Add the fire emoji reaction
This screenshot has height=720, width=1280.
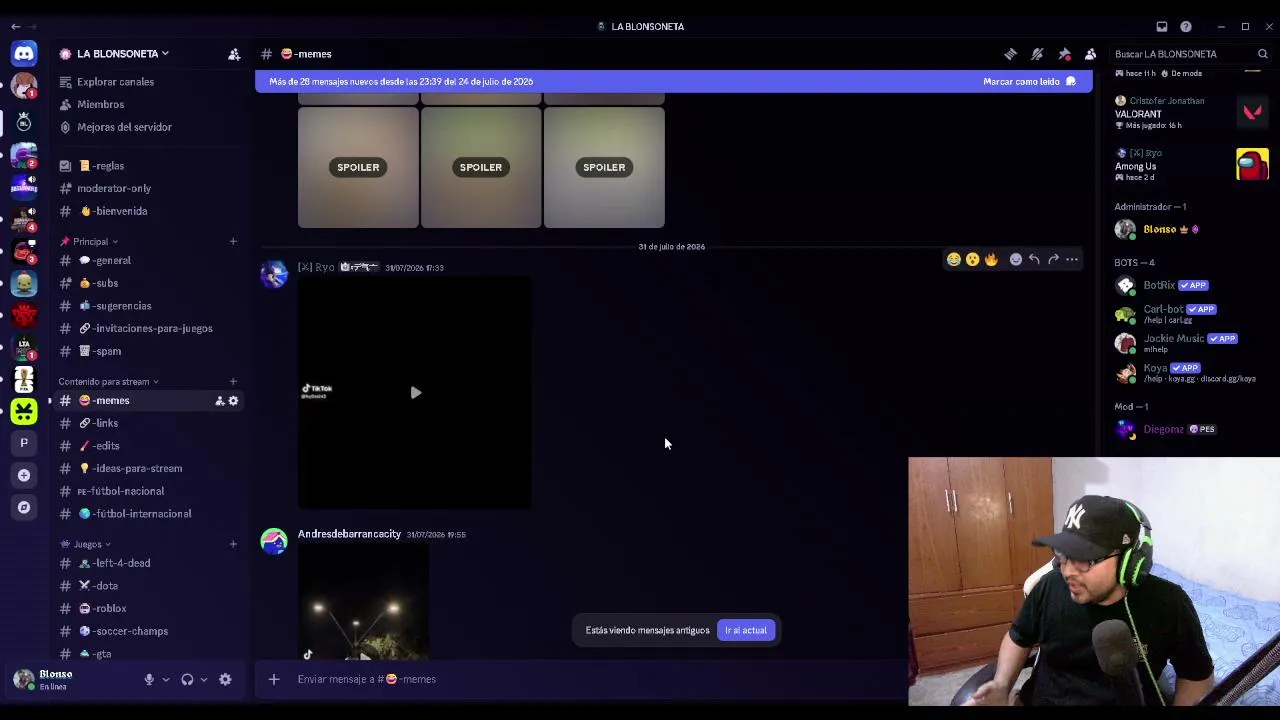point(991,260)
